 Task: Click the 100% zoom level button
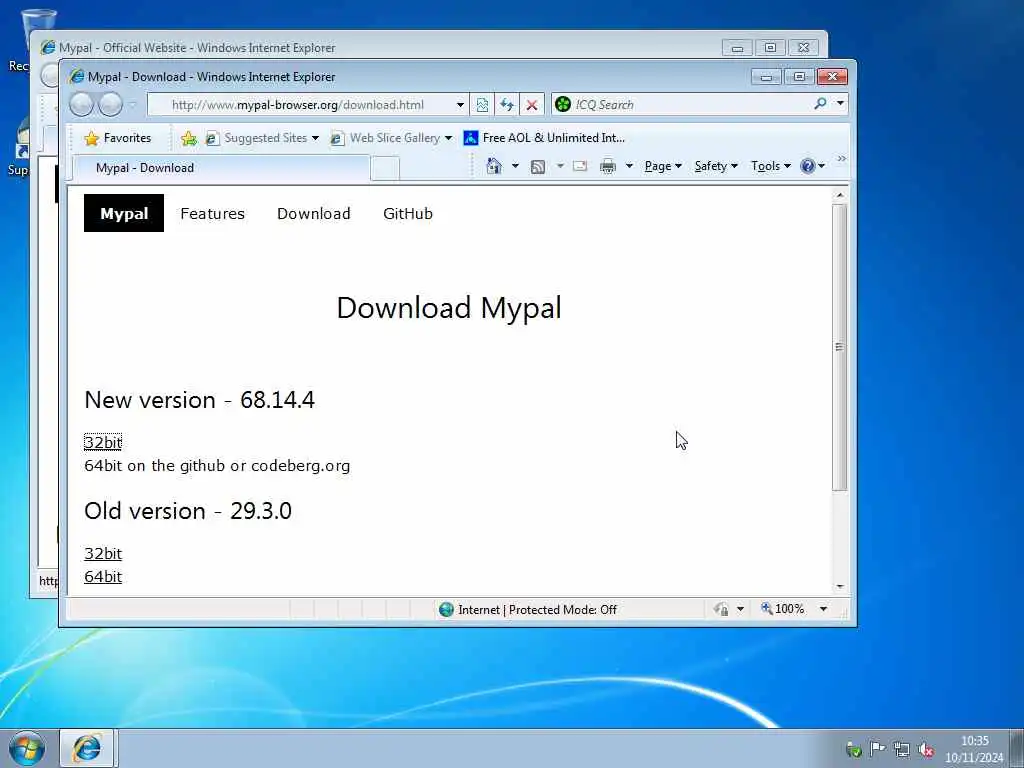click(x=782, y=609)
